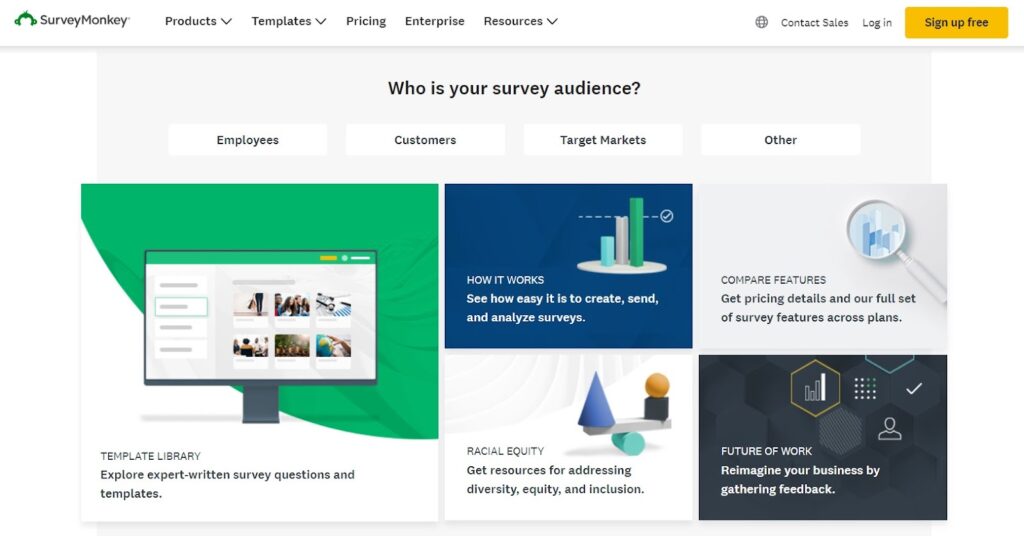Viewport: 1024px width, 536px height.
Task: Click 'Reimagine your business by gathering feedback' text
Action: coord(800,480)
